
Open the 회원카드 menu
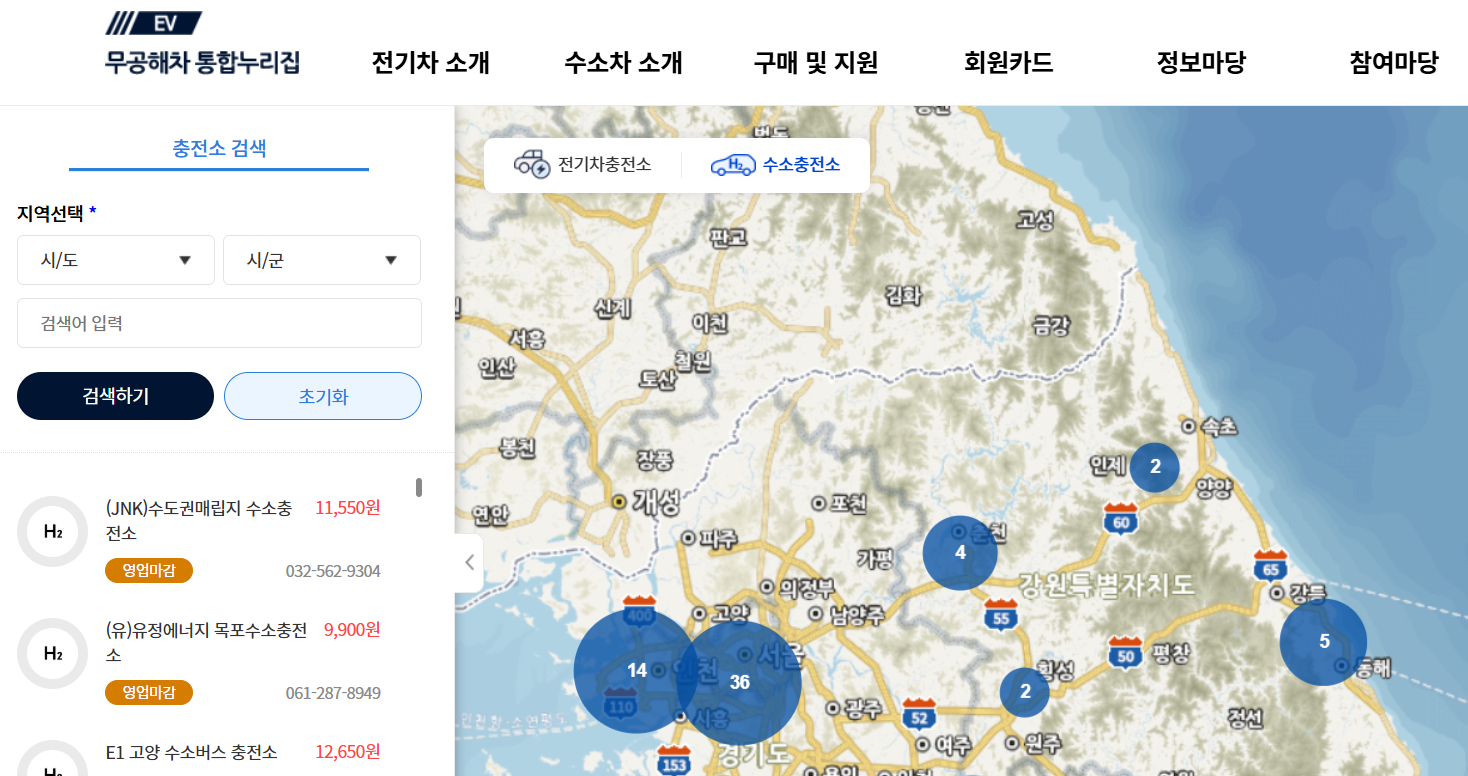(x=1008, y=62)
